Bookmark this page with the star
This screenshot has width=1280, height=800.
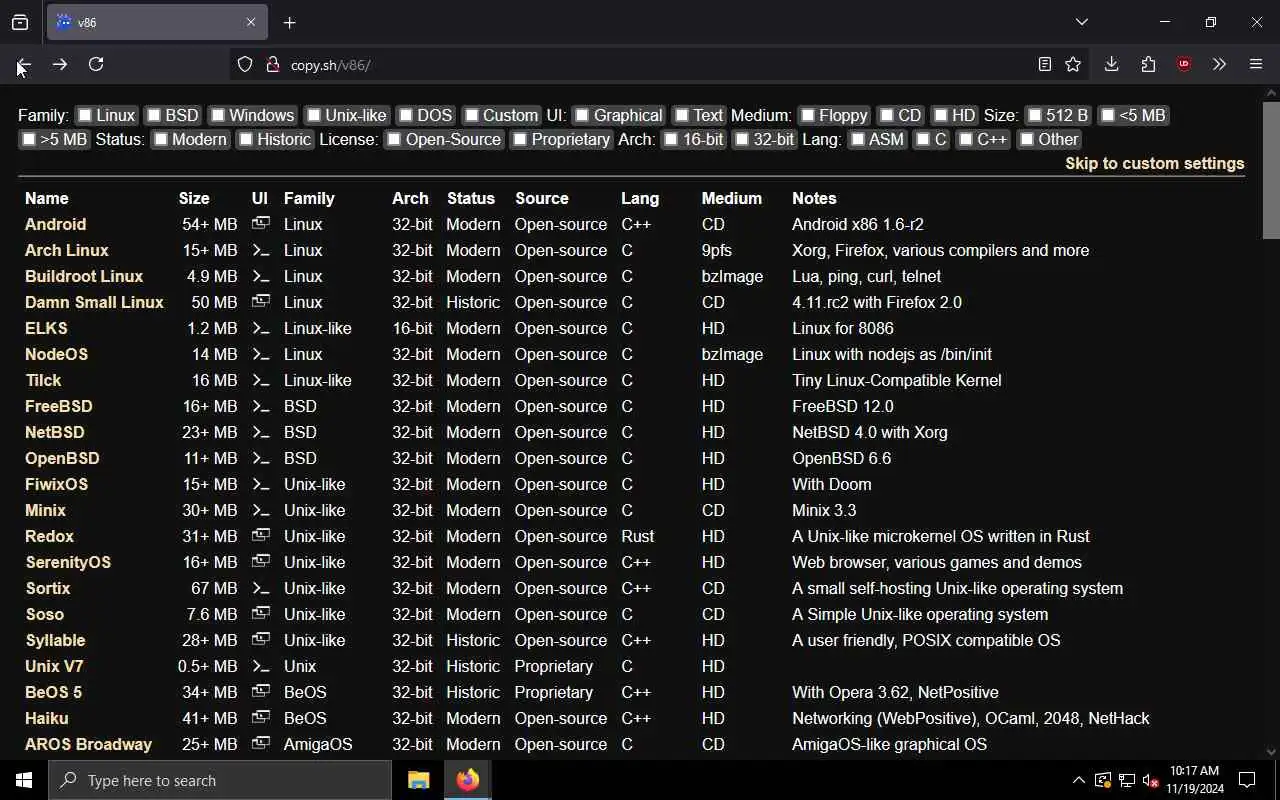point(1073,64)
